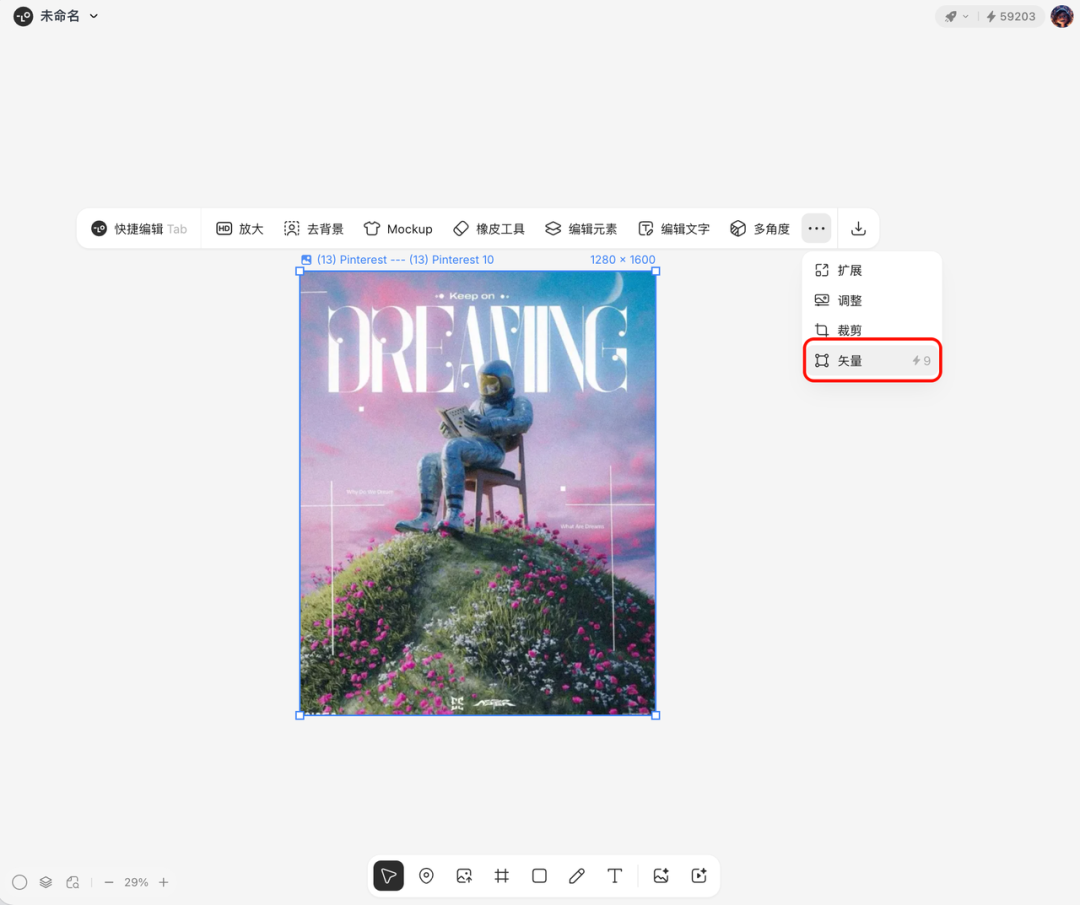
Task: Open 编辑元素 edit elements
Action: click(x=581, y=229)
